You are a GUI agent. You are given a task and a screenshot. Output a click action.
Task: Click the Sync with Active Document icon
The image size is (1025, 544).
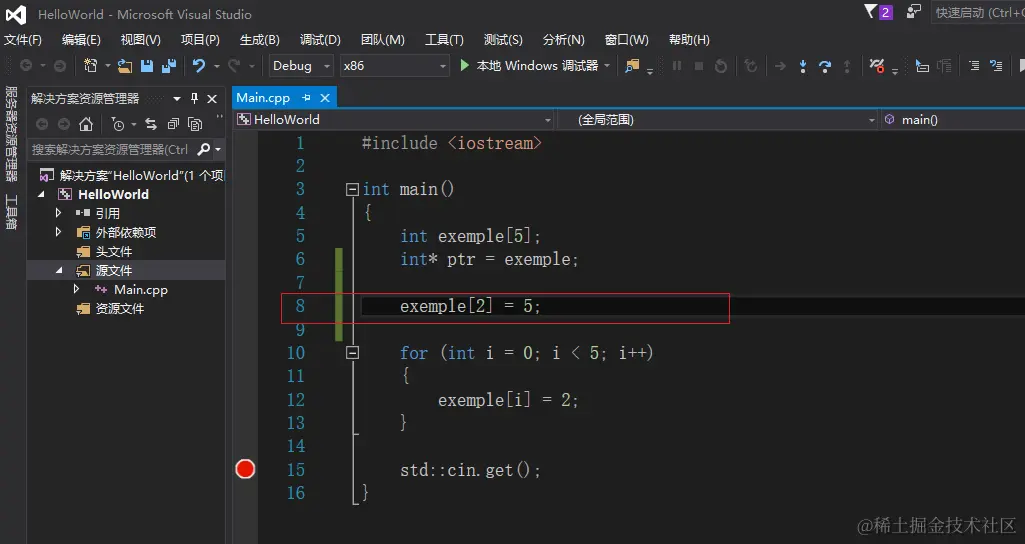tap(151, 124)
